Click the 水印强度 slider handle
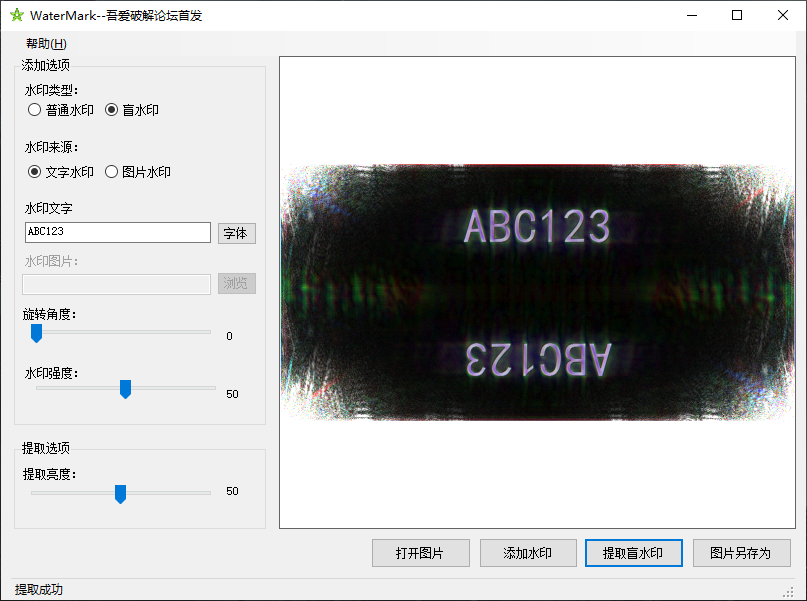Image resolution: width=807 pixels, height=601 pixels. point(125,389)
